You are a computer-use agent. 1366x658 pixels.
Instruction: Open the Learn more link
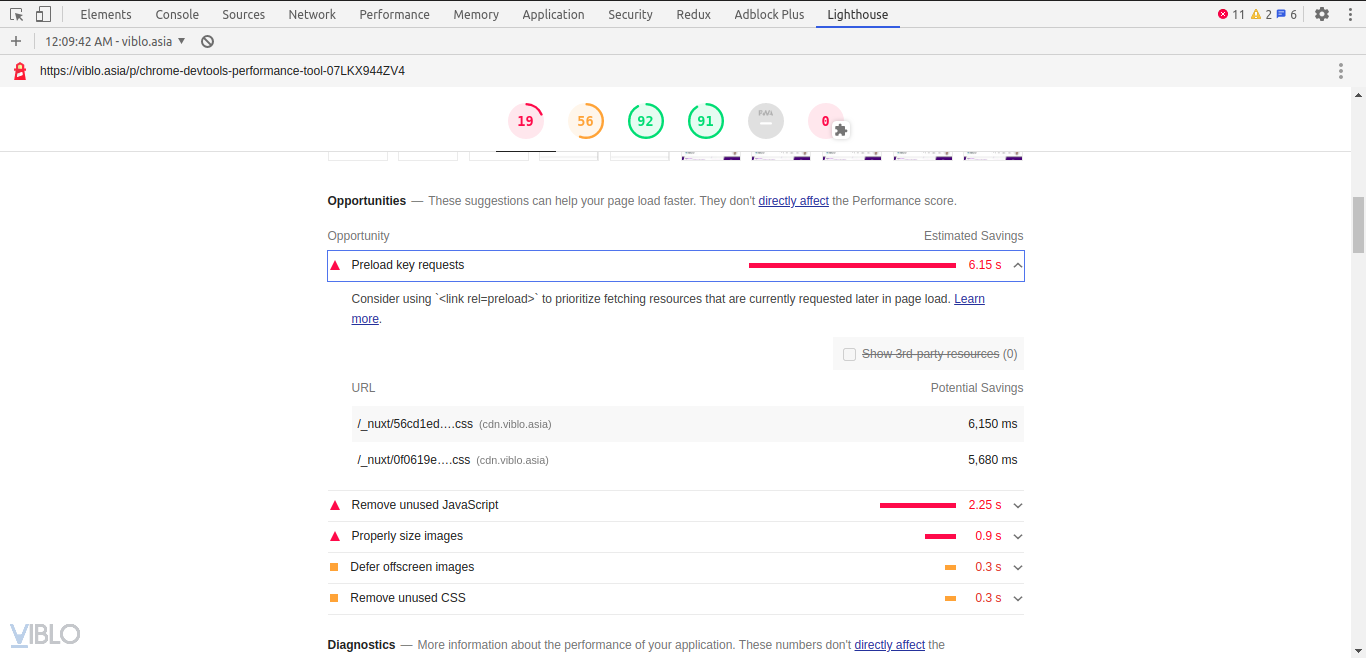tap(968, 299)
